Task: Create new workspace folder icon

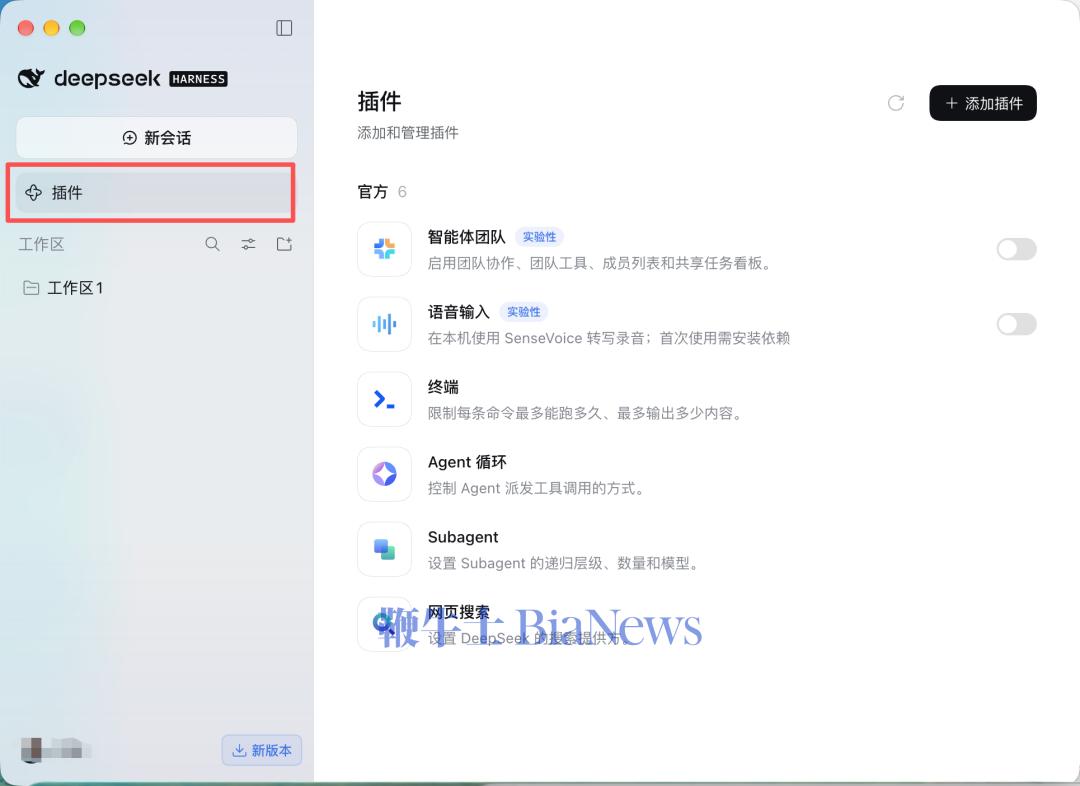Action: (x=284, y=244)
